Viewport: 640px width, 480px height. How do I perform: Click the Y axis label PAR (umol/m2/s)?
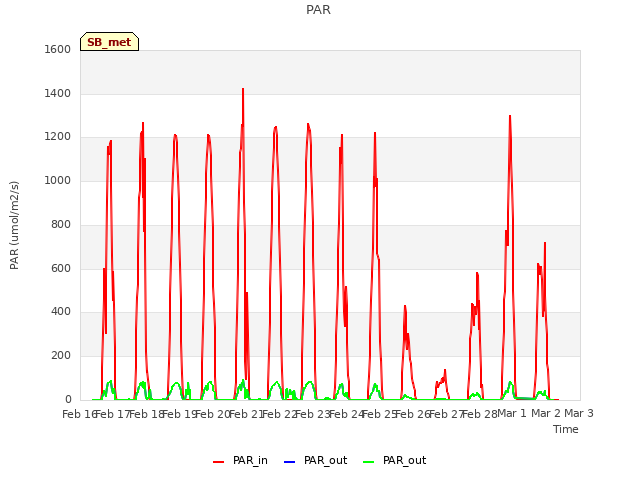14,225
